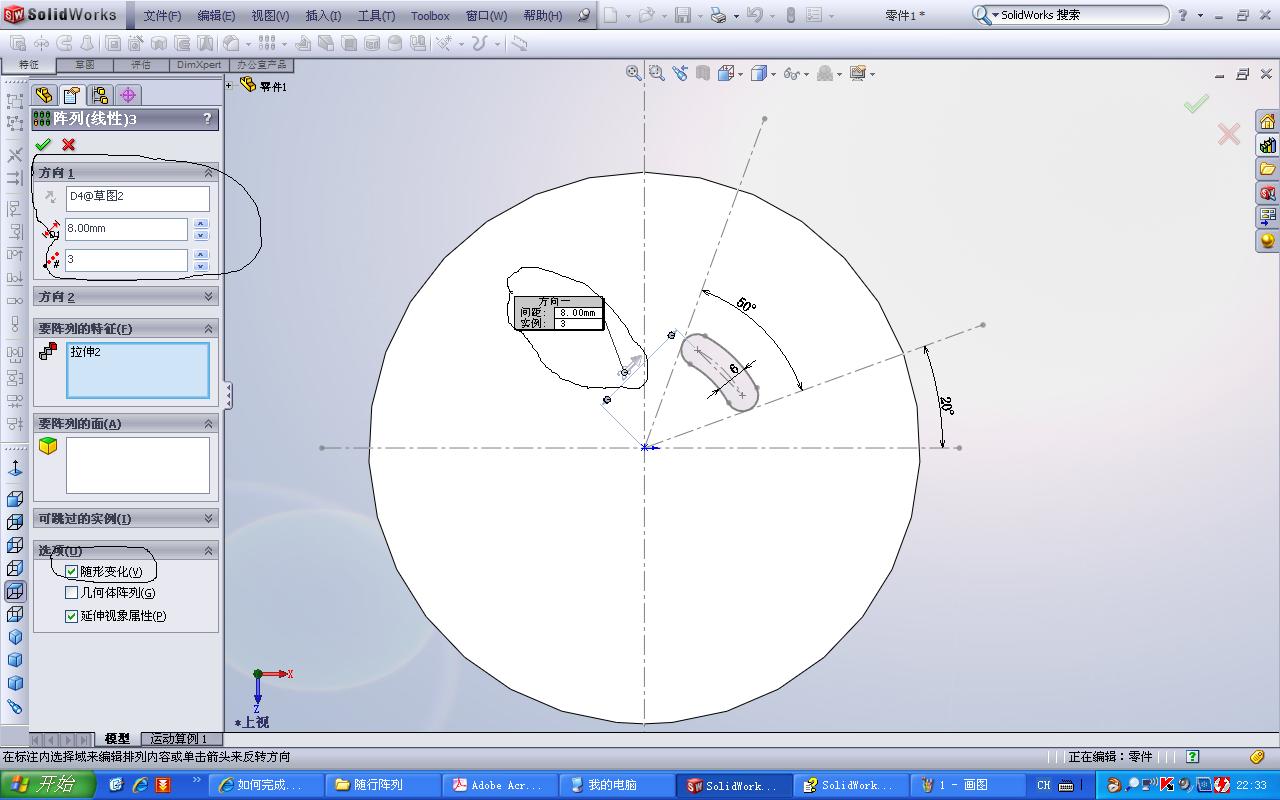Click the New document icon
The width and height of the screenshot is (1280, 800).
(x=611, y=16)
